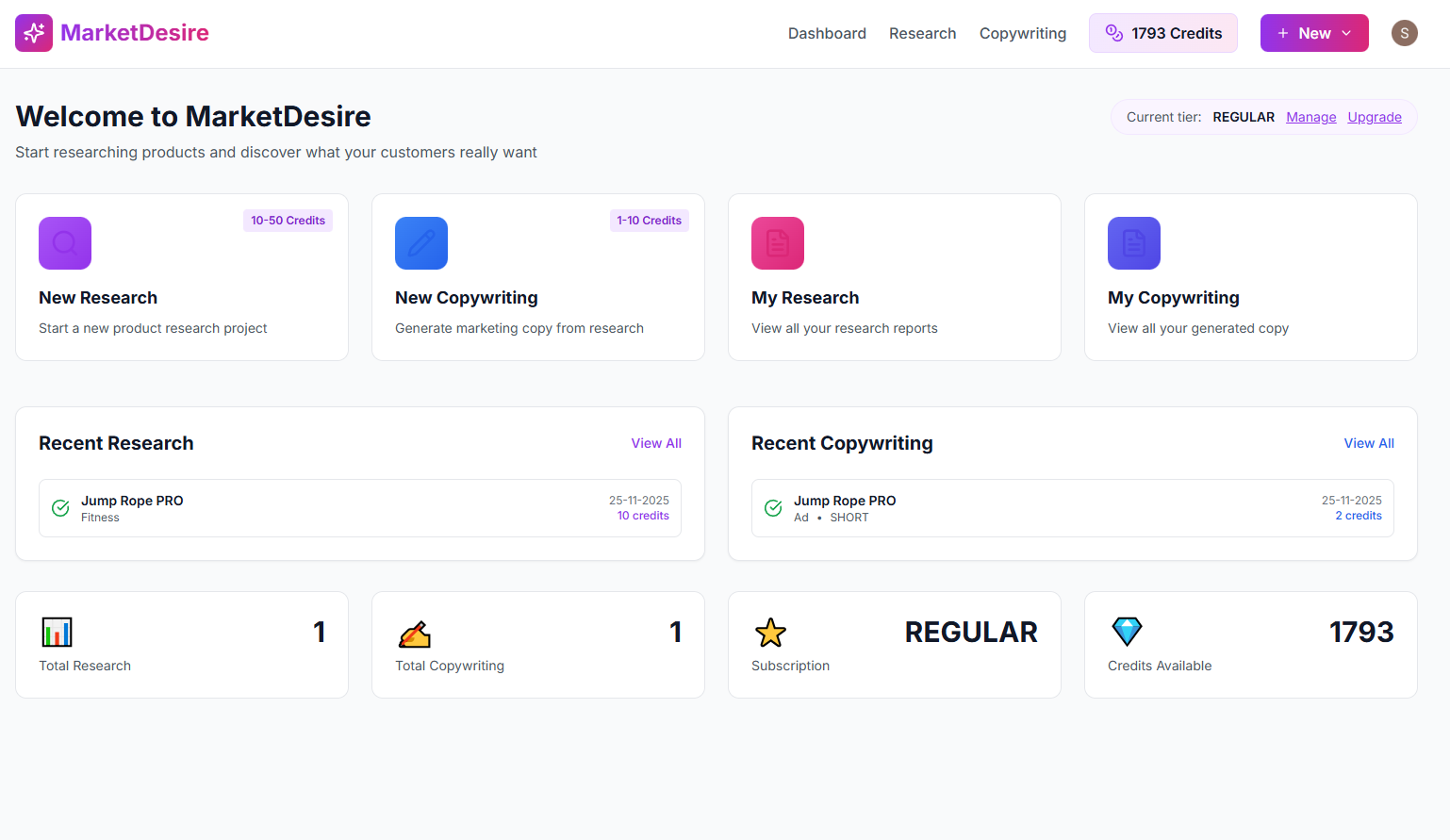Screen dimensions: 1450x840
Task: Click the bar chart Total Research icon
Action: (x=57, y=632)
